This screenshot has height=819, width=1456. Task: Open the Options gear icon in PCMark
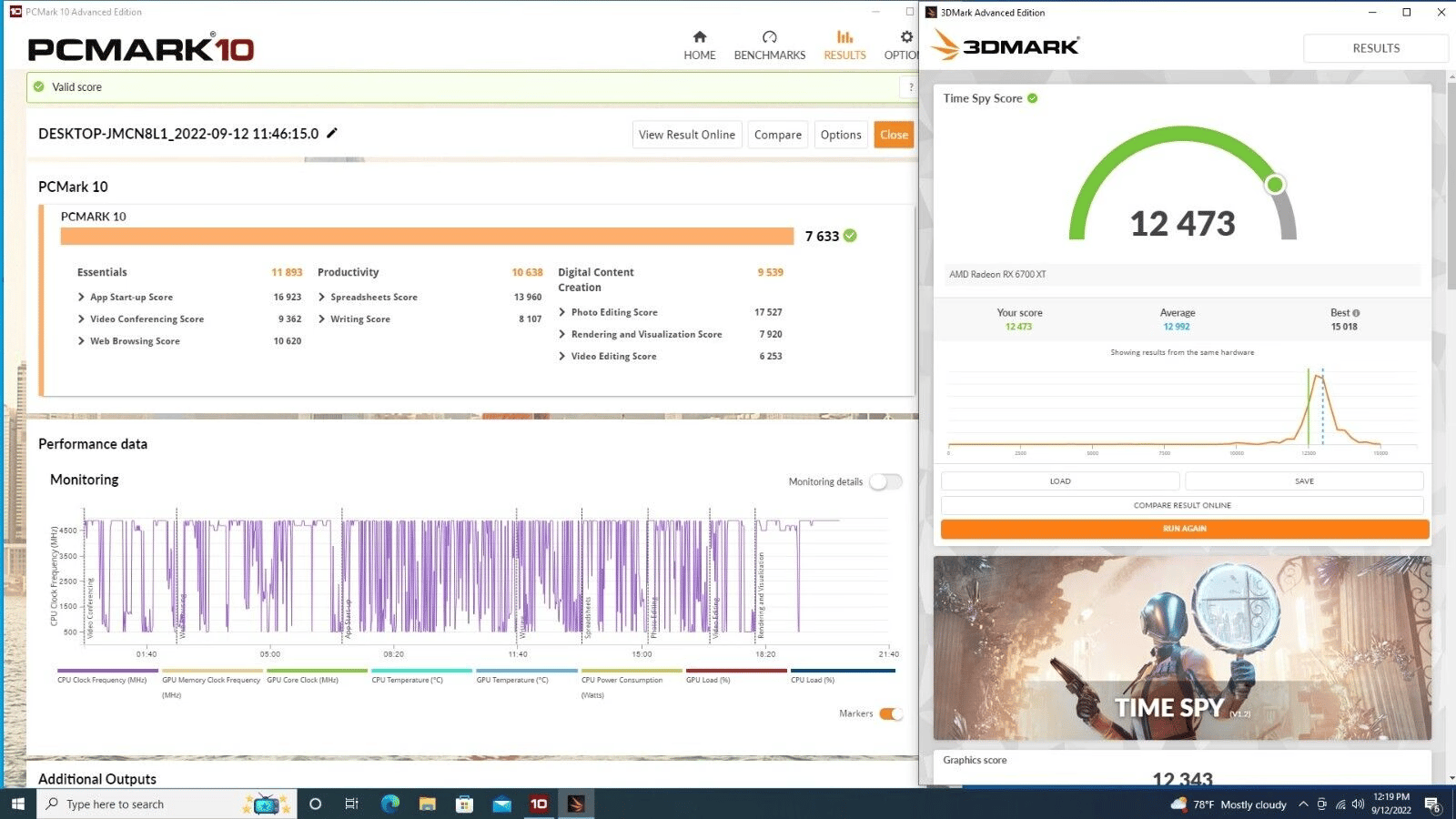click(906, 36)
